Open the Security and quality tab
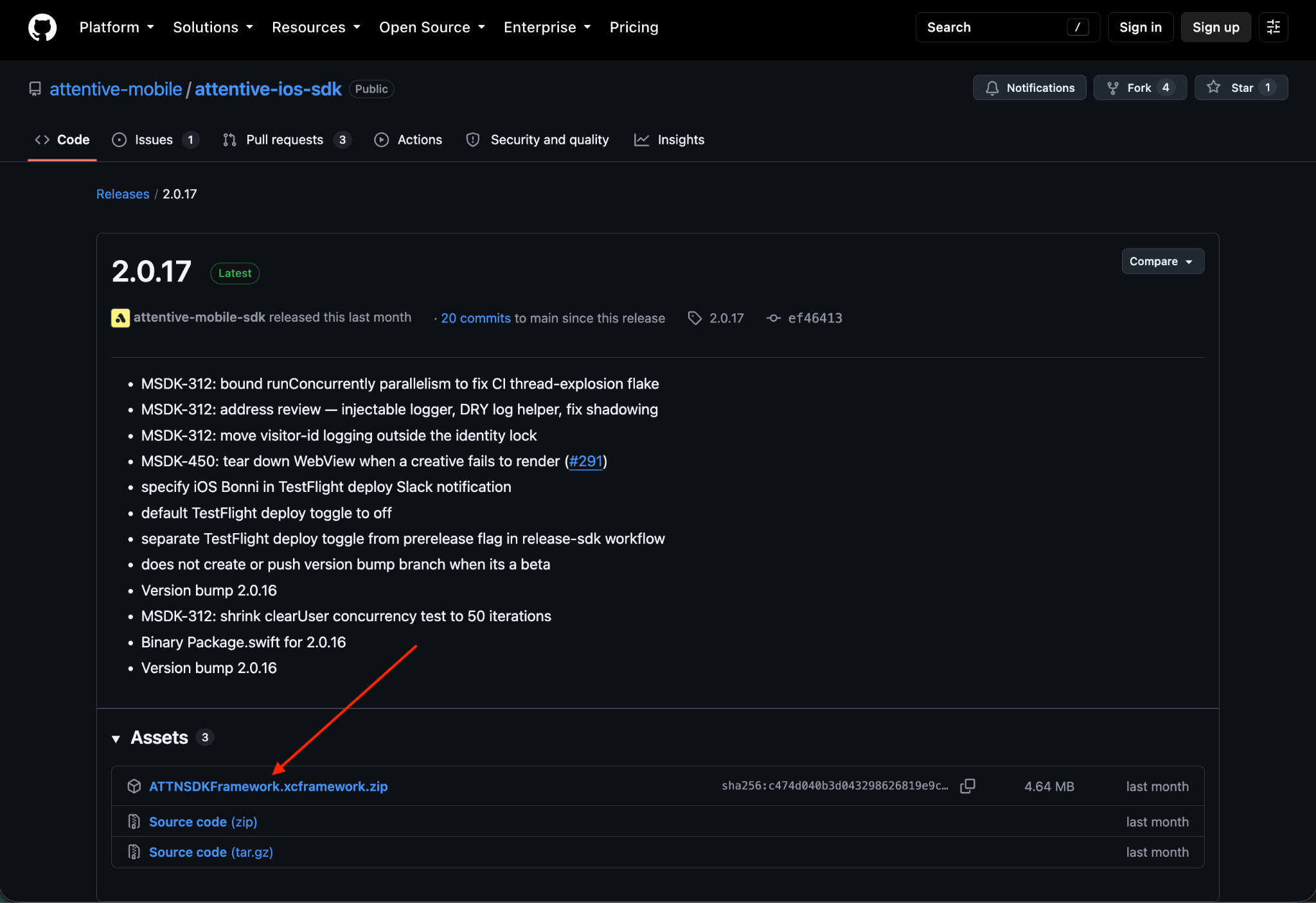Viewport: 1316px width, 903px height. click(537, 139)
